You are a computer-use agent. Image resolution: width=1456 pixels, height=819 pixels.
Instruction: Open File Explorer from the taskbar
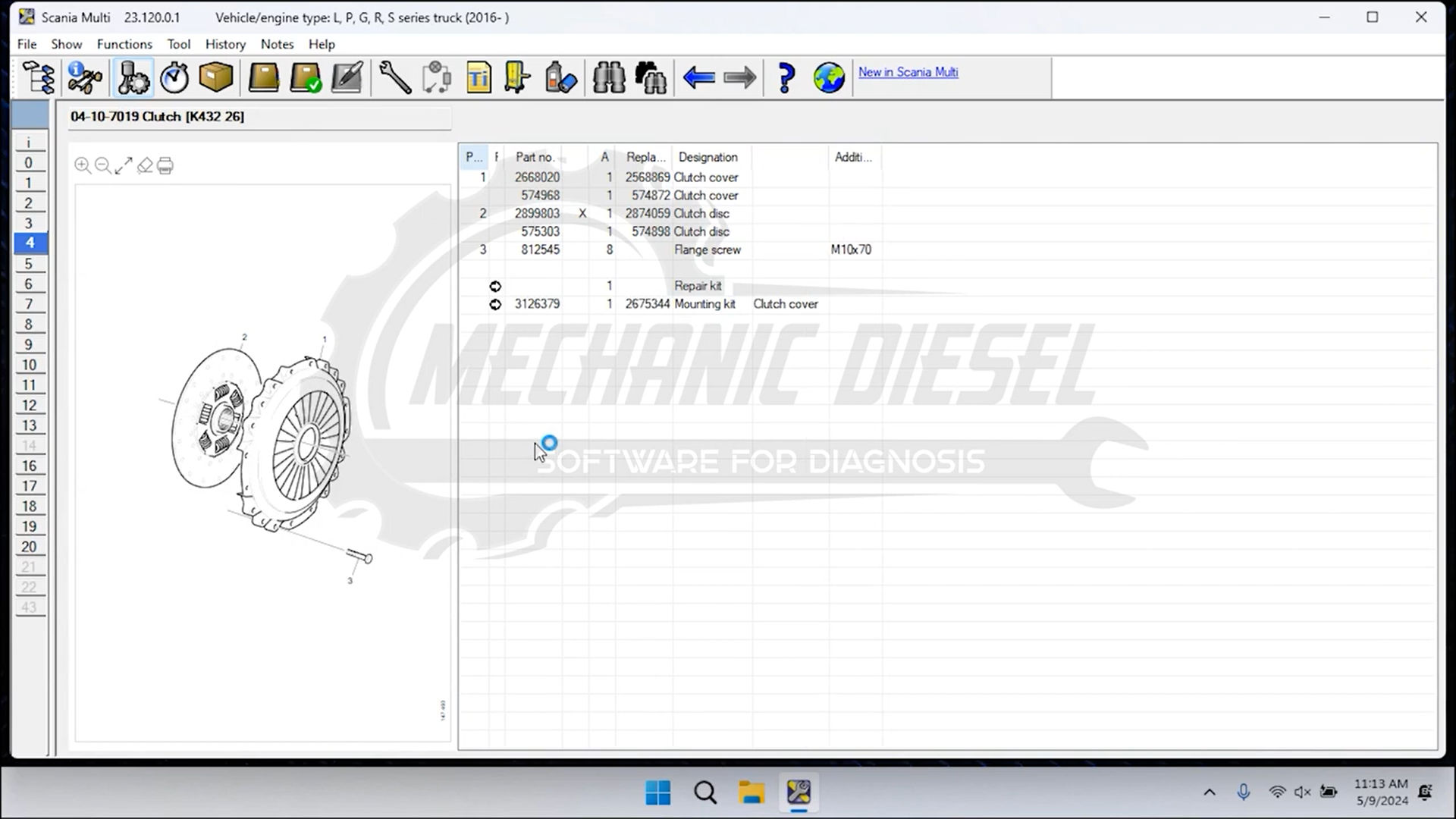pyautogui.click(x=752, y=792)
